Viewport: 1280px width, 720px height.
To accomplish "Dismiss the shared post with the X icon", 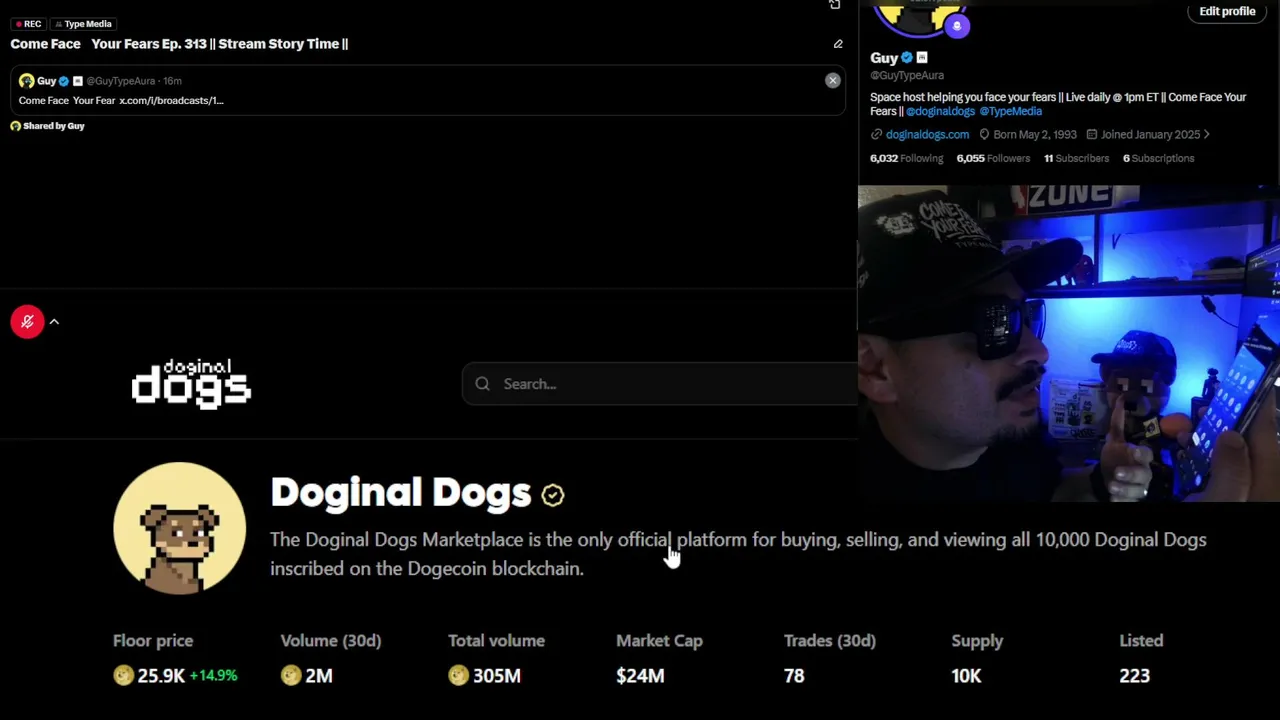I will (832, 80).
